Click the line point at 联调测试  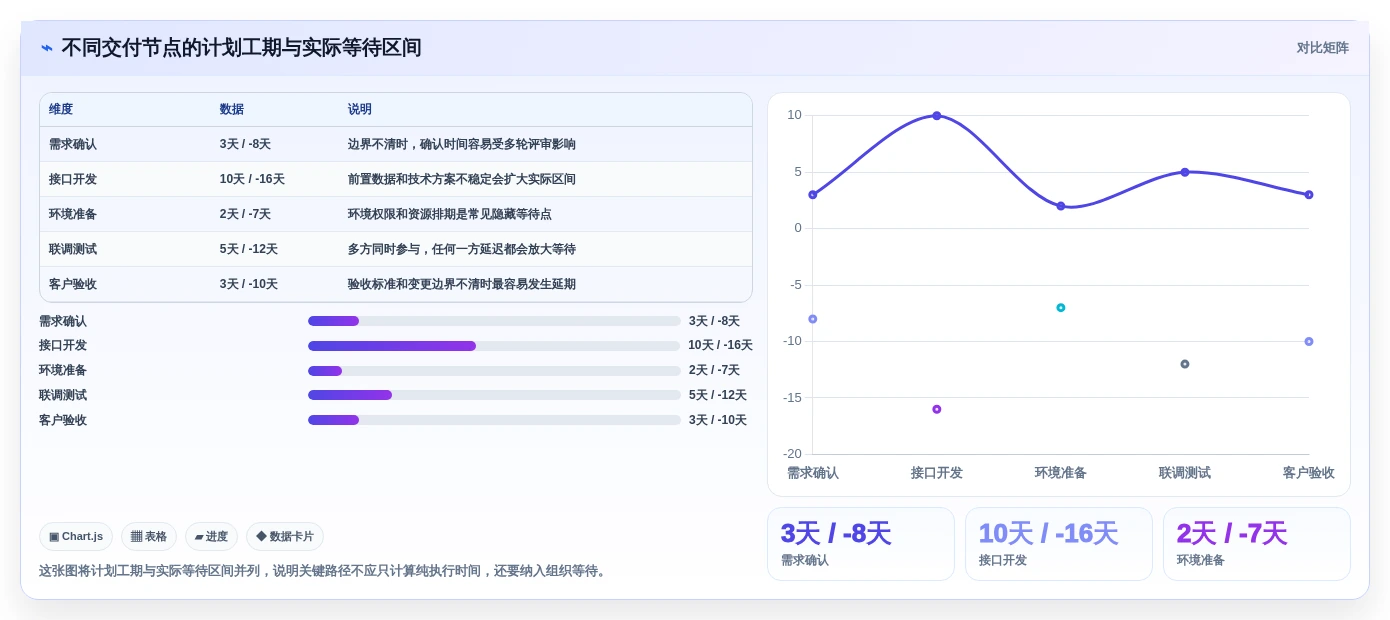coord(1185,172)
